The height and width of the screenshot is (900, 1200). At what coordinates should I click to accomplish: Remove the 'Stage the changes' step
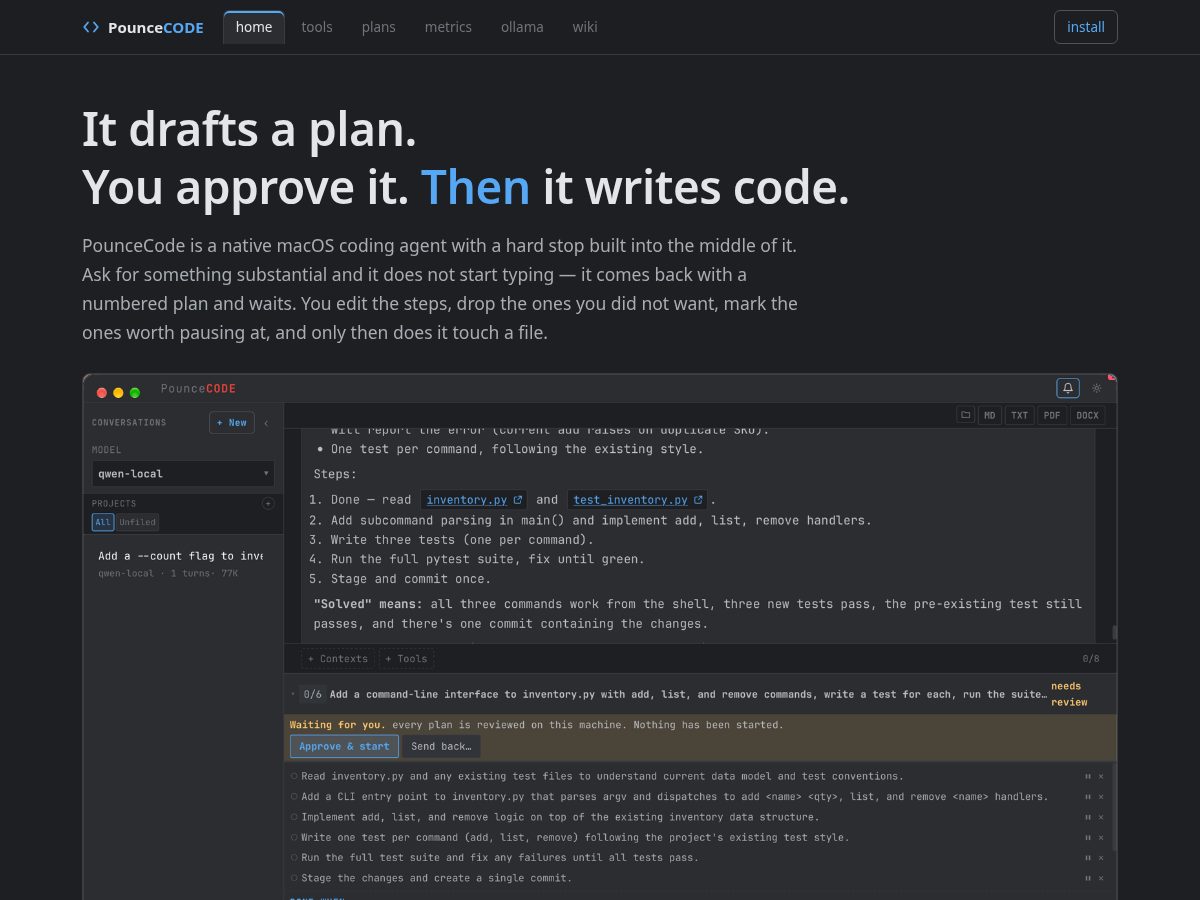click(x=1101, y=878)
